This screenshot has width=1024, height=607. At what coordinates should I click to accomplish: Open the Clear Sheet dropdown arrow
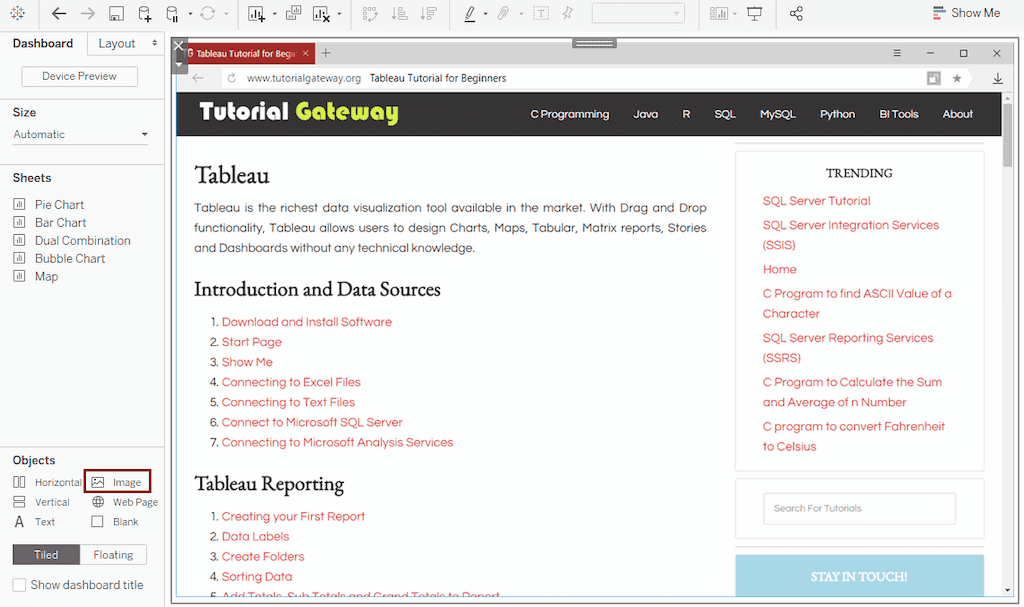[x=339, y=14]
